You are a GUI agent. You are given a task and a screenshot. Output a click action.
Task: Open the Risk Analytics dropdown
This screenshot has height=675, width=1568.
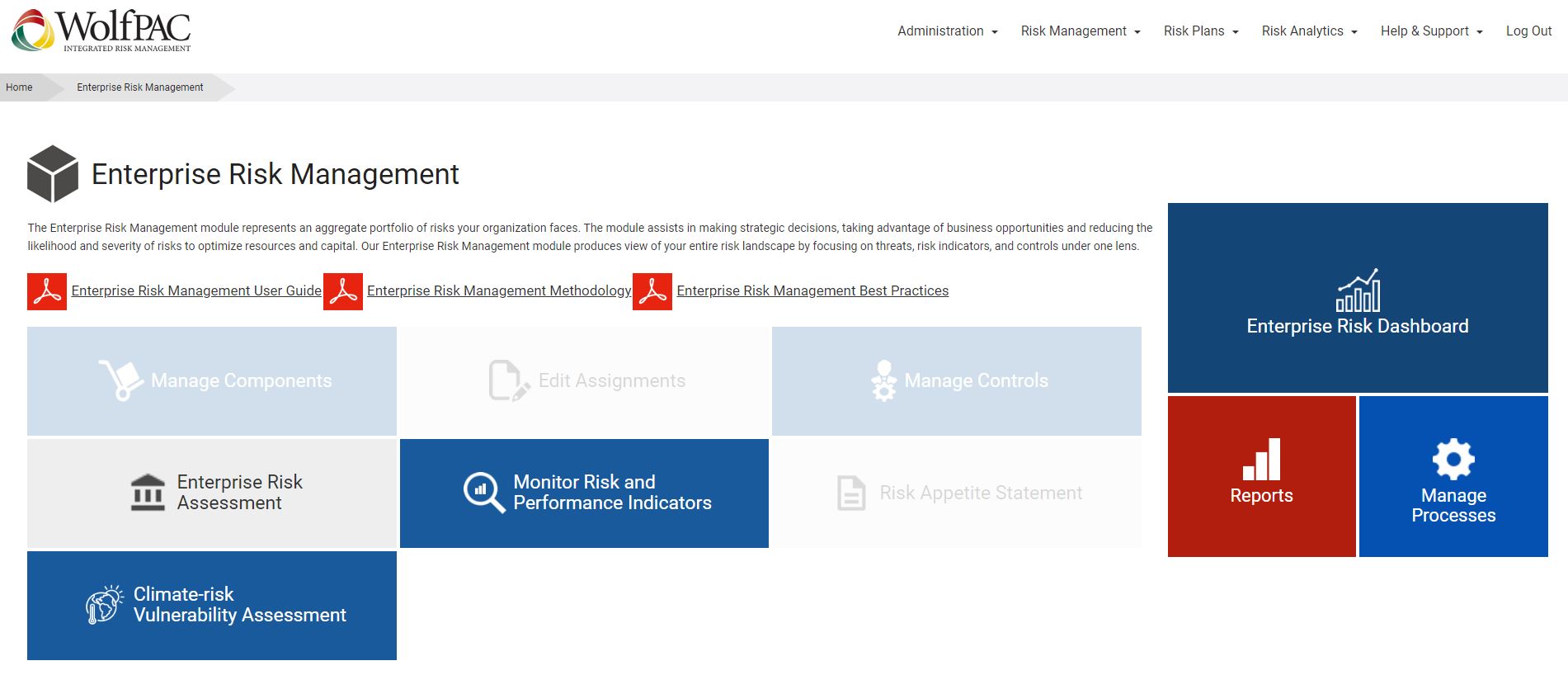tap(1308, 31)
